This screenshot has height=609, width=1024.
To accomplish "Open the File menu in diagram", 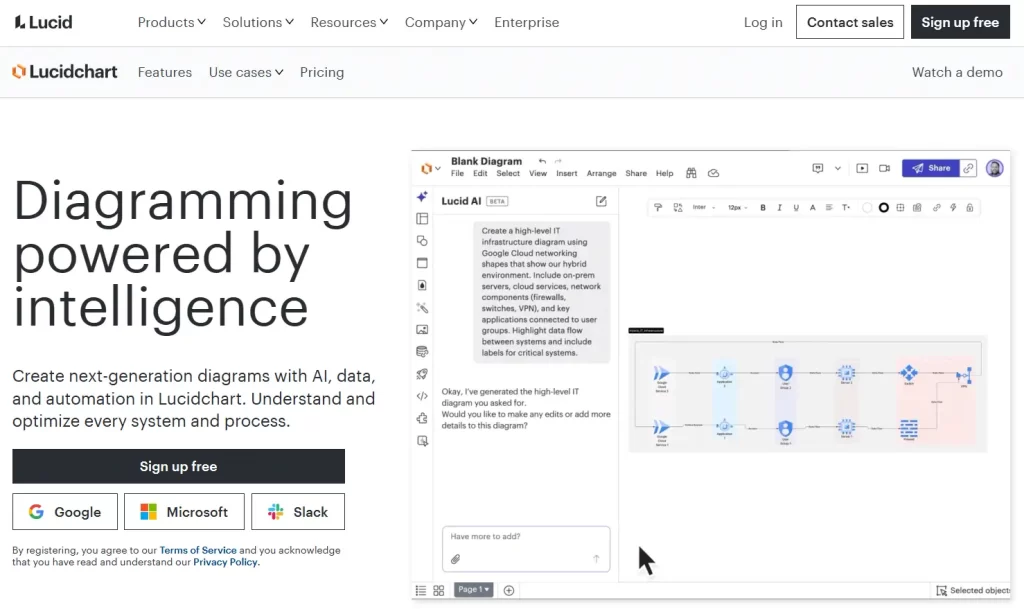I will [457, 173].
